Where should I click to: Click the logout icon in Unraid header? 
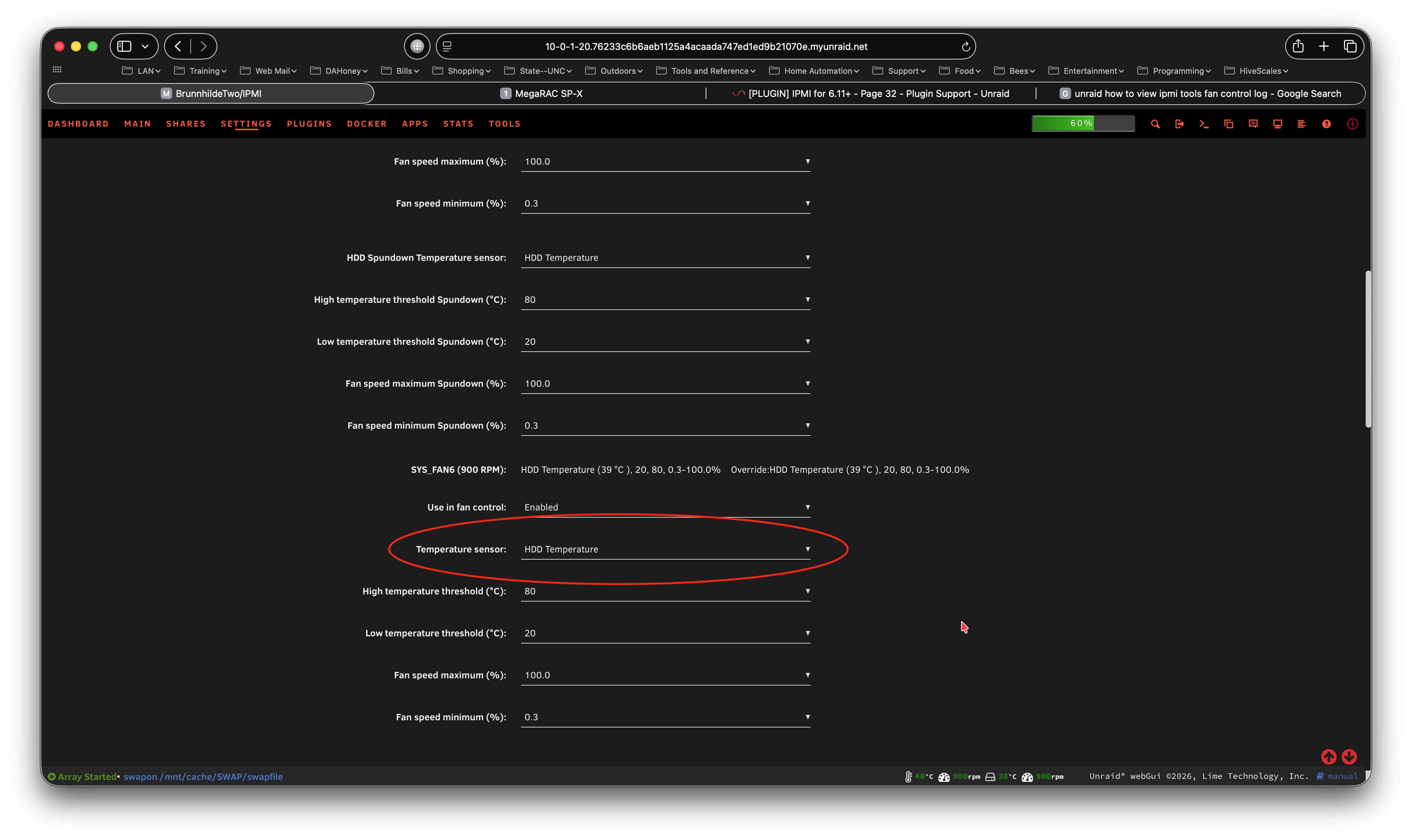coord(1179,124)
